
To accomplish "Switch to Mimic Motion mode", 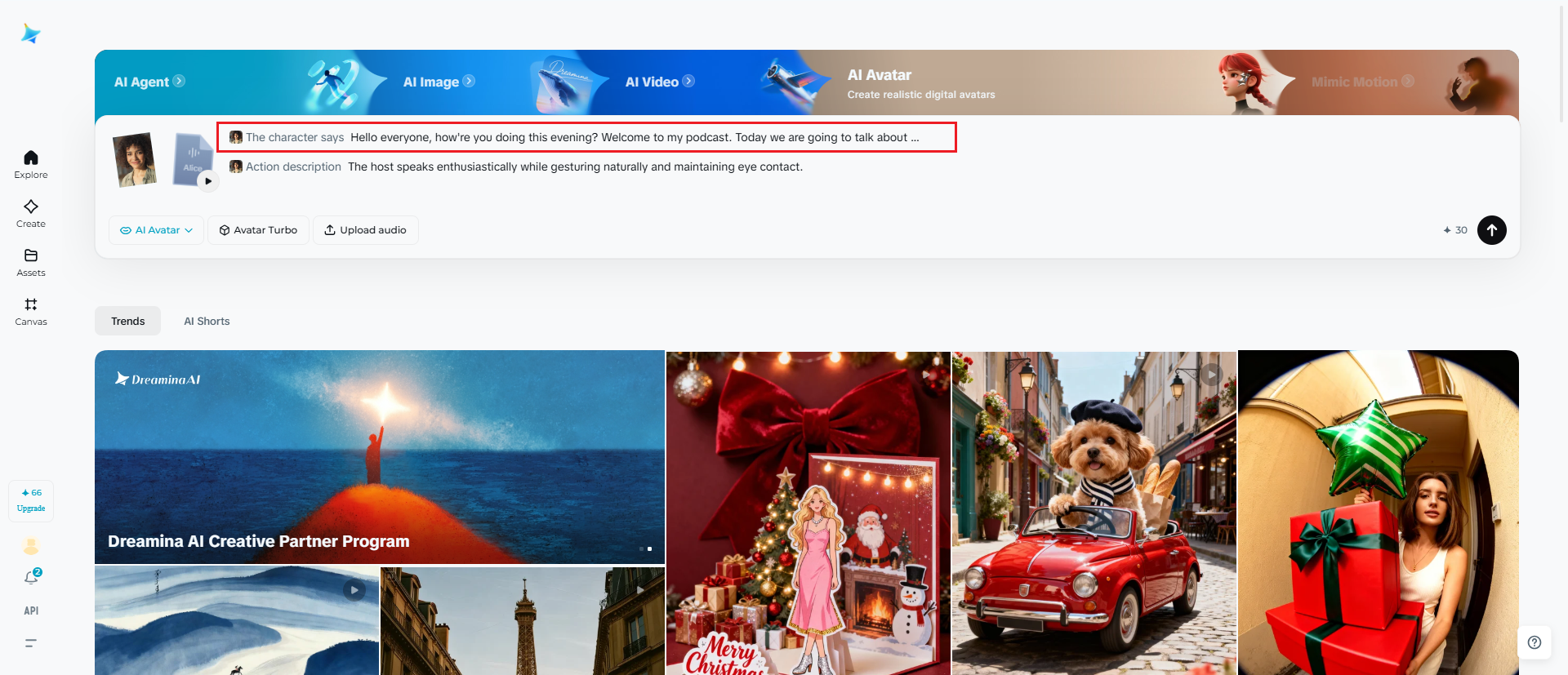I will pyautogui.click(x=1362, y=82).
